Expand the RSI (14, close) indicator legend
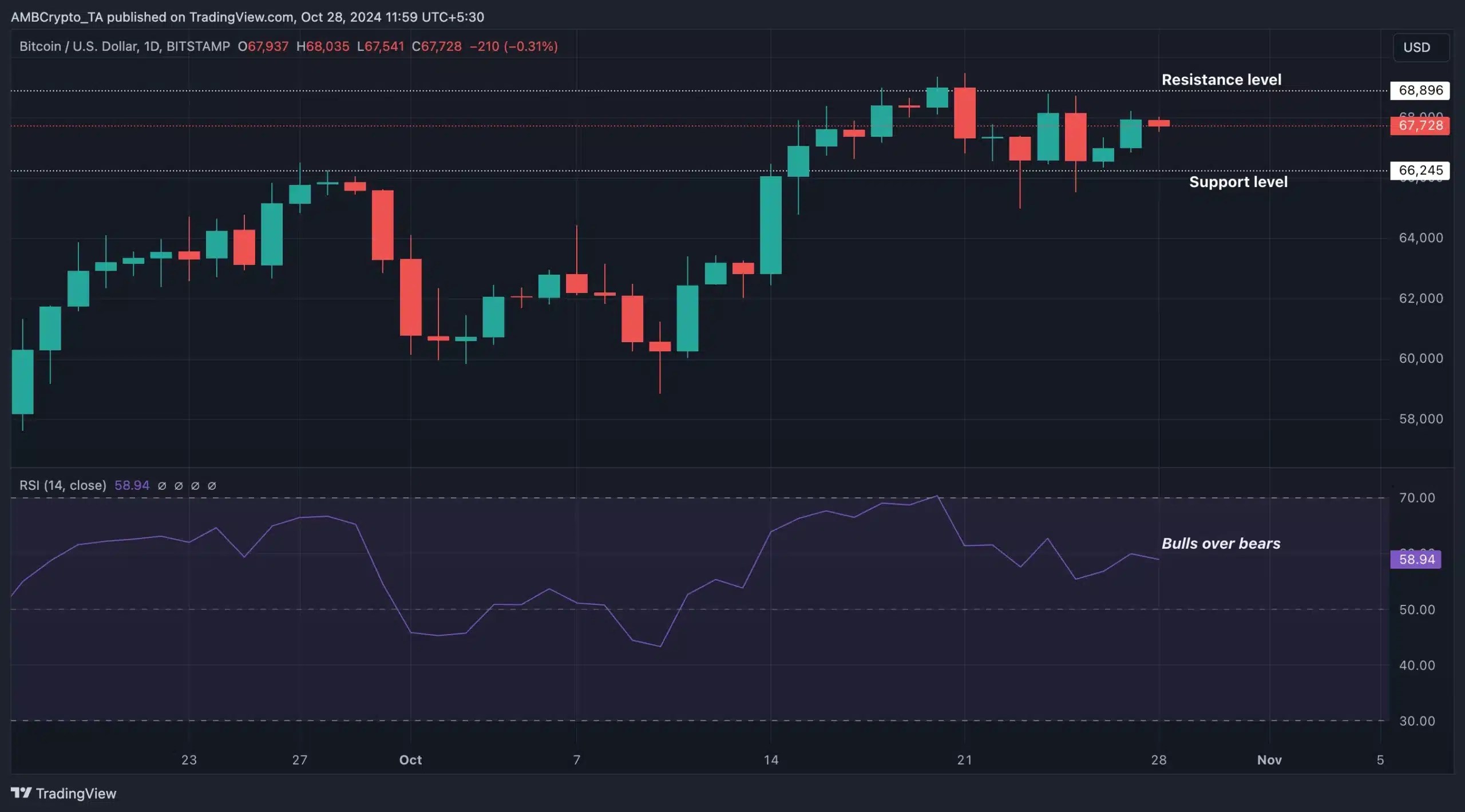 [x=63, y=485]
